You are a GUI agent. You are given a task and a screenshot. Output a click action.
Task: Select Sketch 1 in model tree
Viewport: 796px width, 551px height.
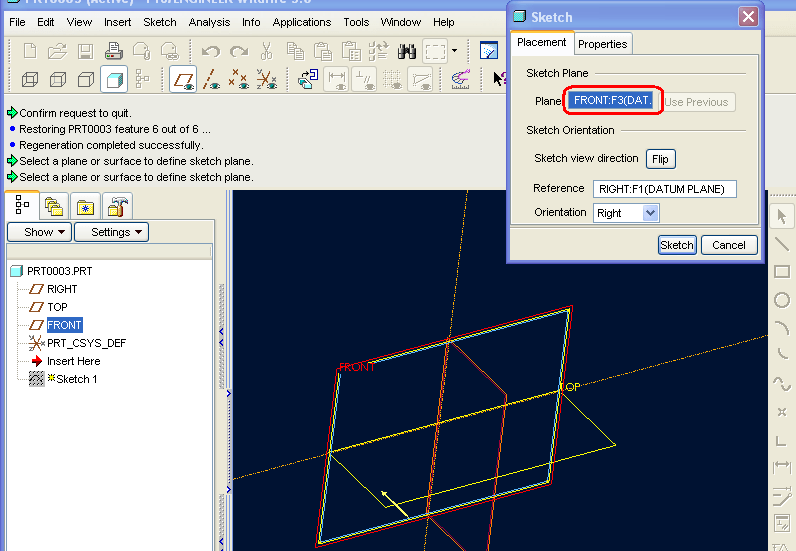point(76,379)
